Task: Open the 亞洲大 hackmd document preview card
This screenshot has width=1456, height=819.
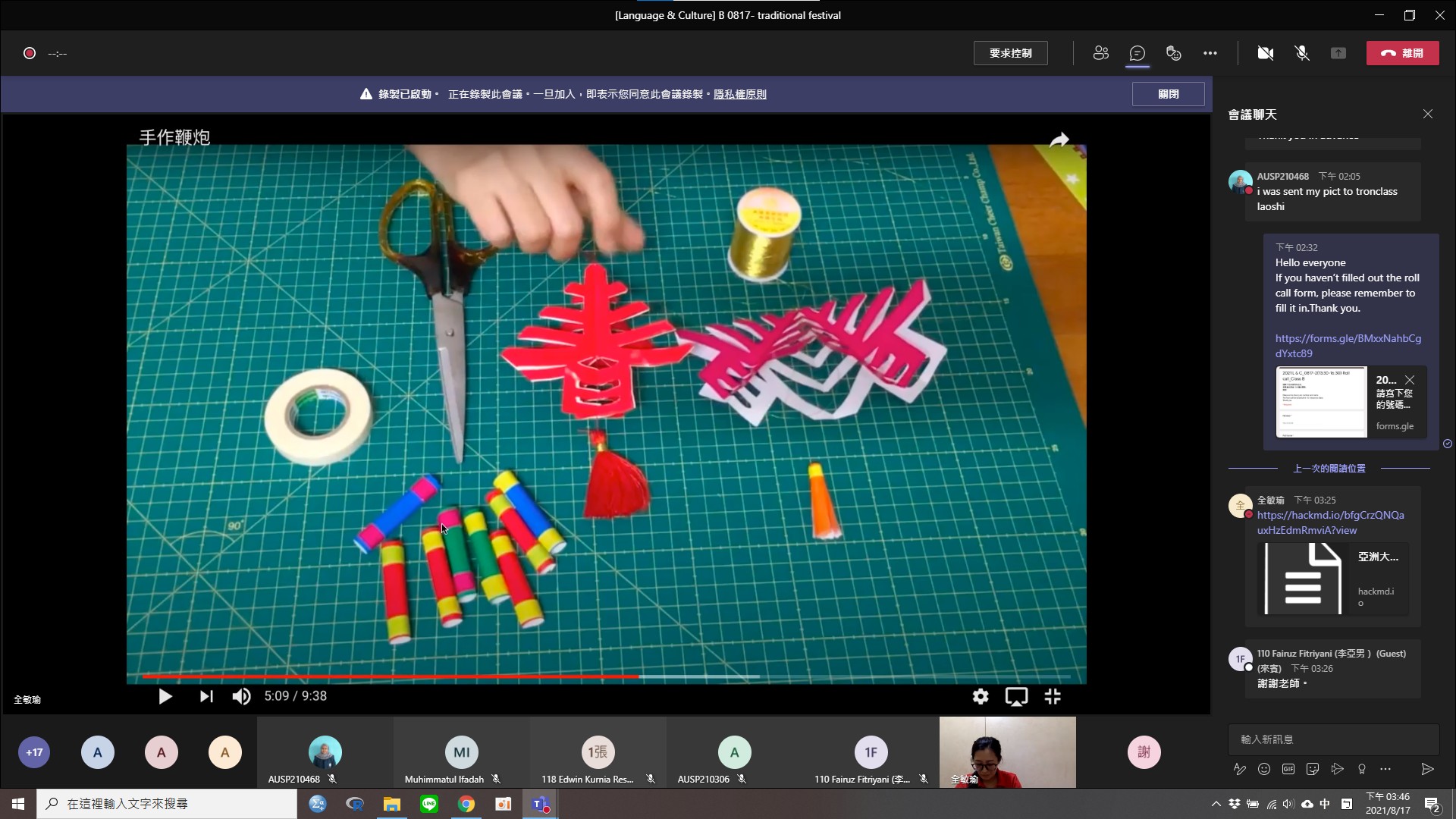Action: [x=1332, y=579]
